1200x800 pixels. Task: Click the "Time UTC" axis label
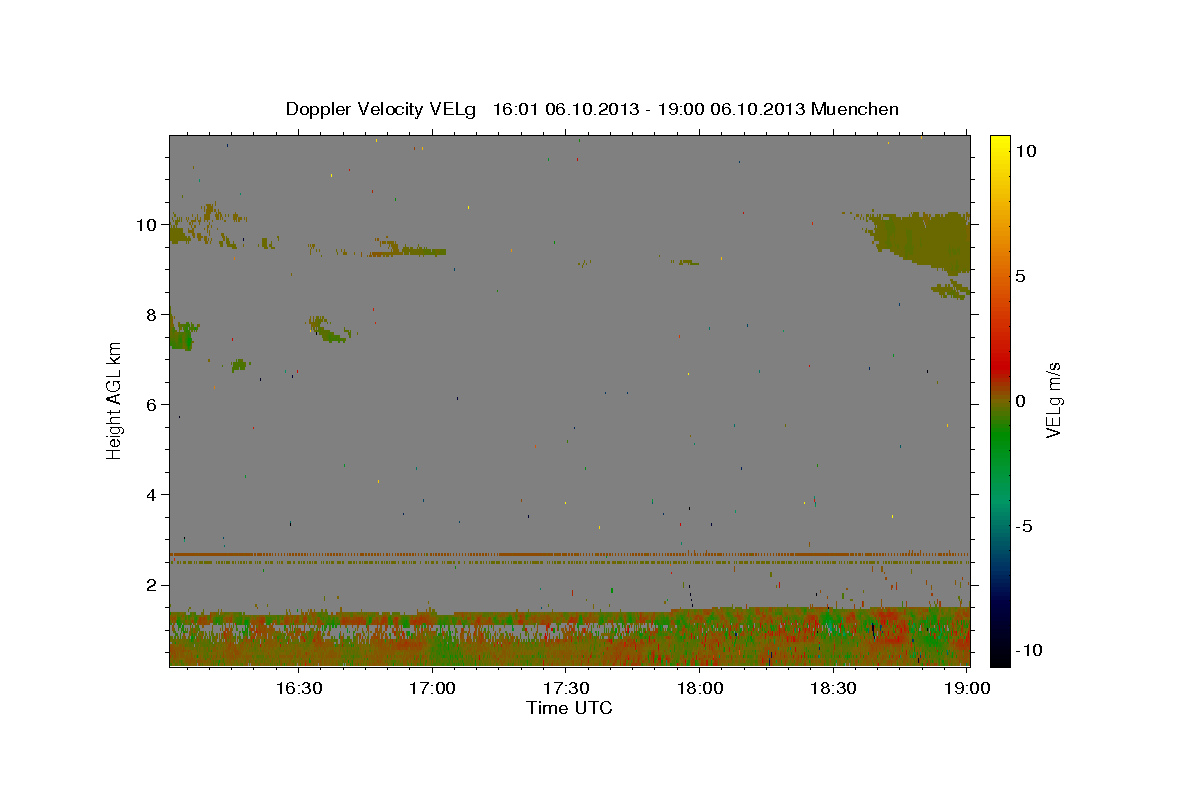(569, 708)
